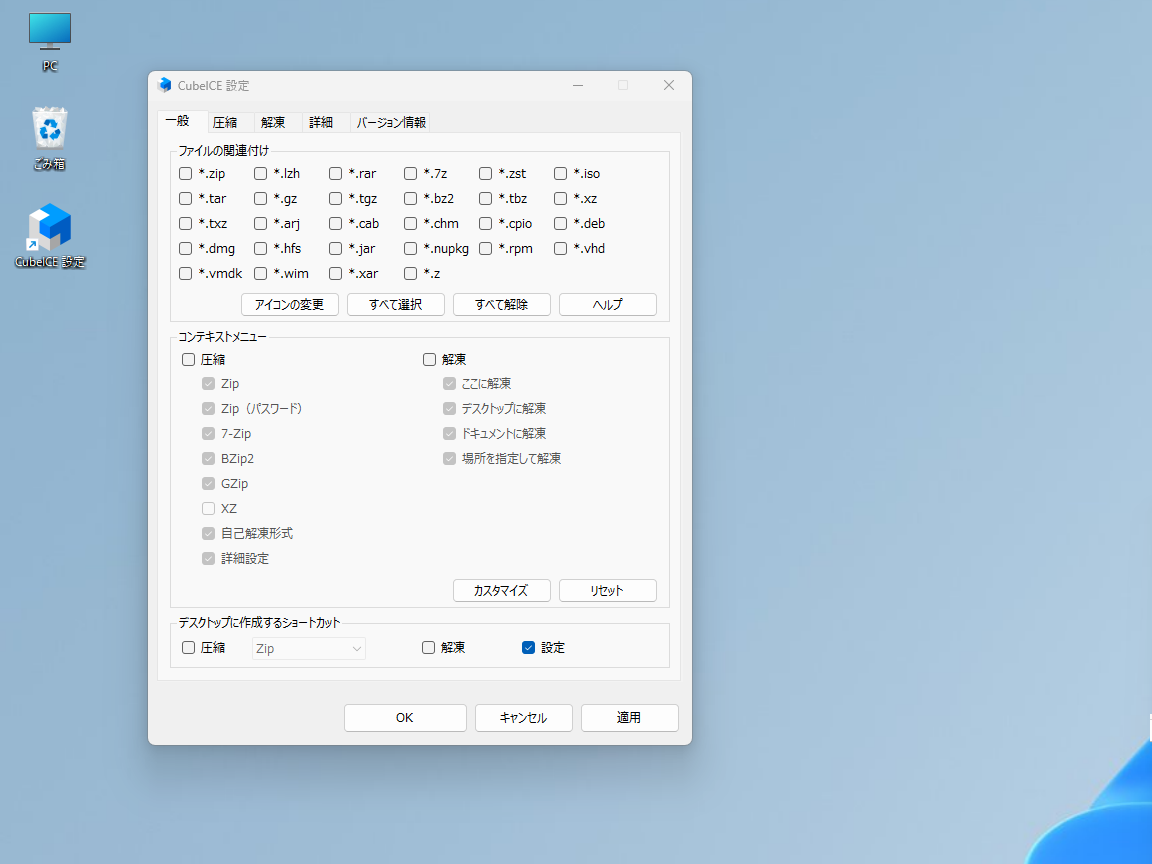This screenshot has width=1152, height=864.
Task: Enable the *.txz checkbox
Action: pyautogui.click(x=185, y=223)
